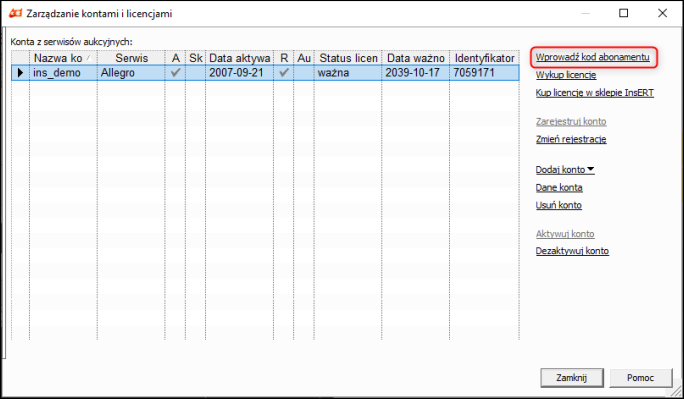
Task: Click the 'Dezaktywuj konto' link
Action: (572, 251)
